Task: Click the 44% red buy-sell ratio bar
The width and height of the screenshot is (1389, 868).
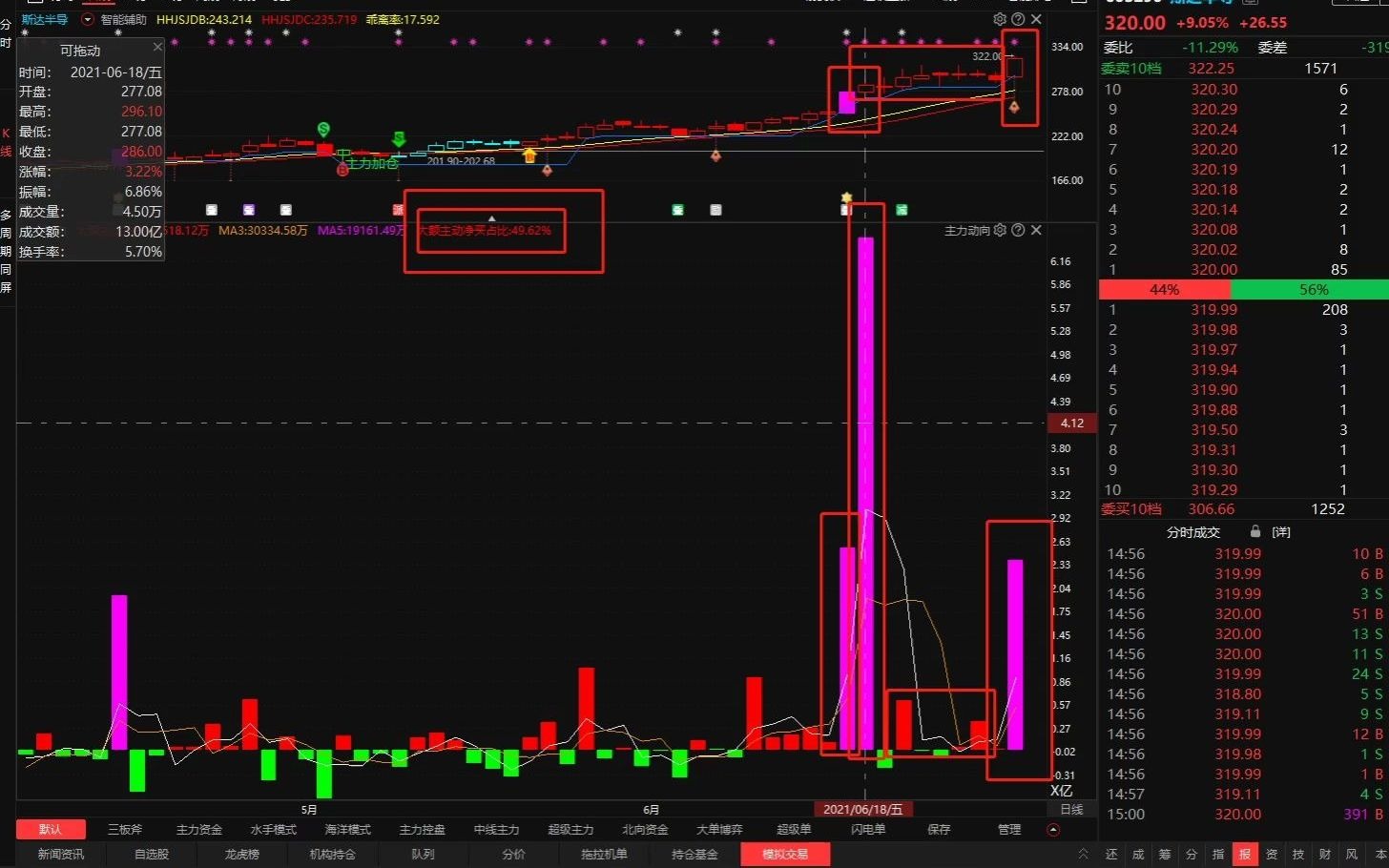Action: pyautogui.click(x=1164, y=289)
